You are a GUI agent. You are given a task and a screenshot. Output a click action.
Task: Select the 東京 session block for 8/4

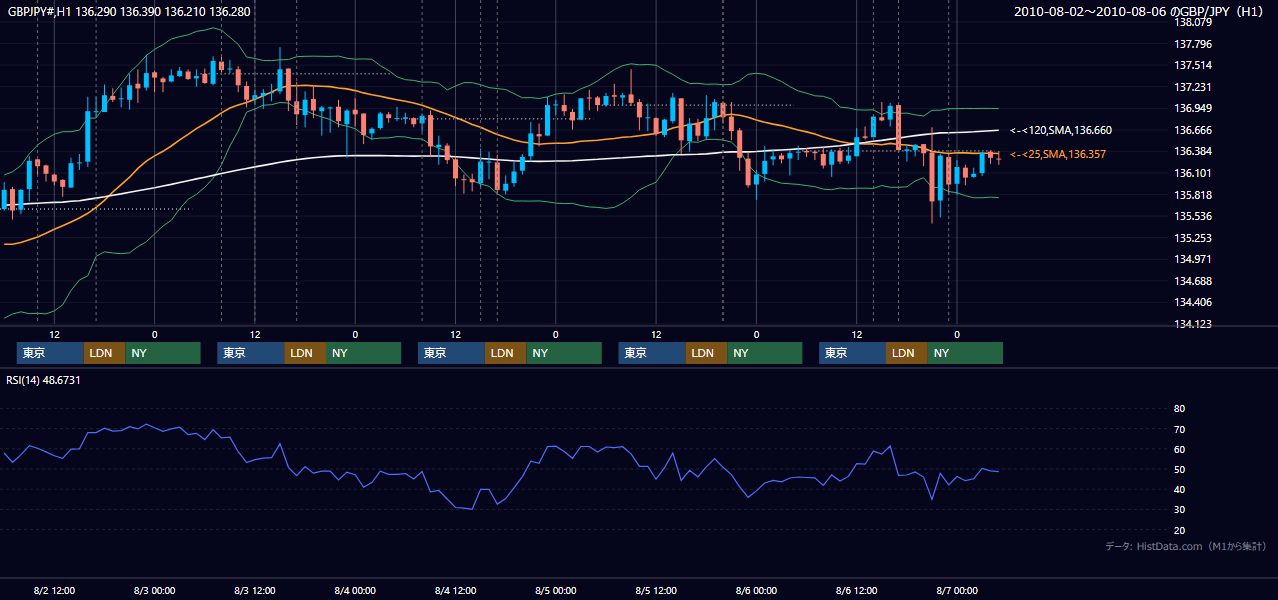tap(451, 353)
